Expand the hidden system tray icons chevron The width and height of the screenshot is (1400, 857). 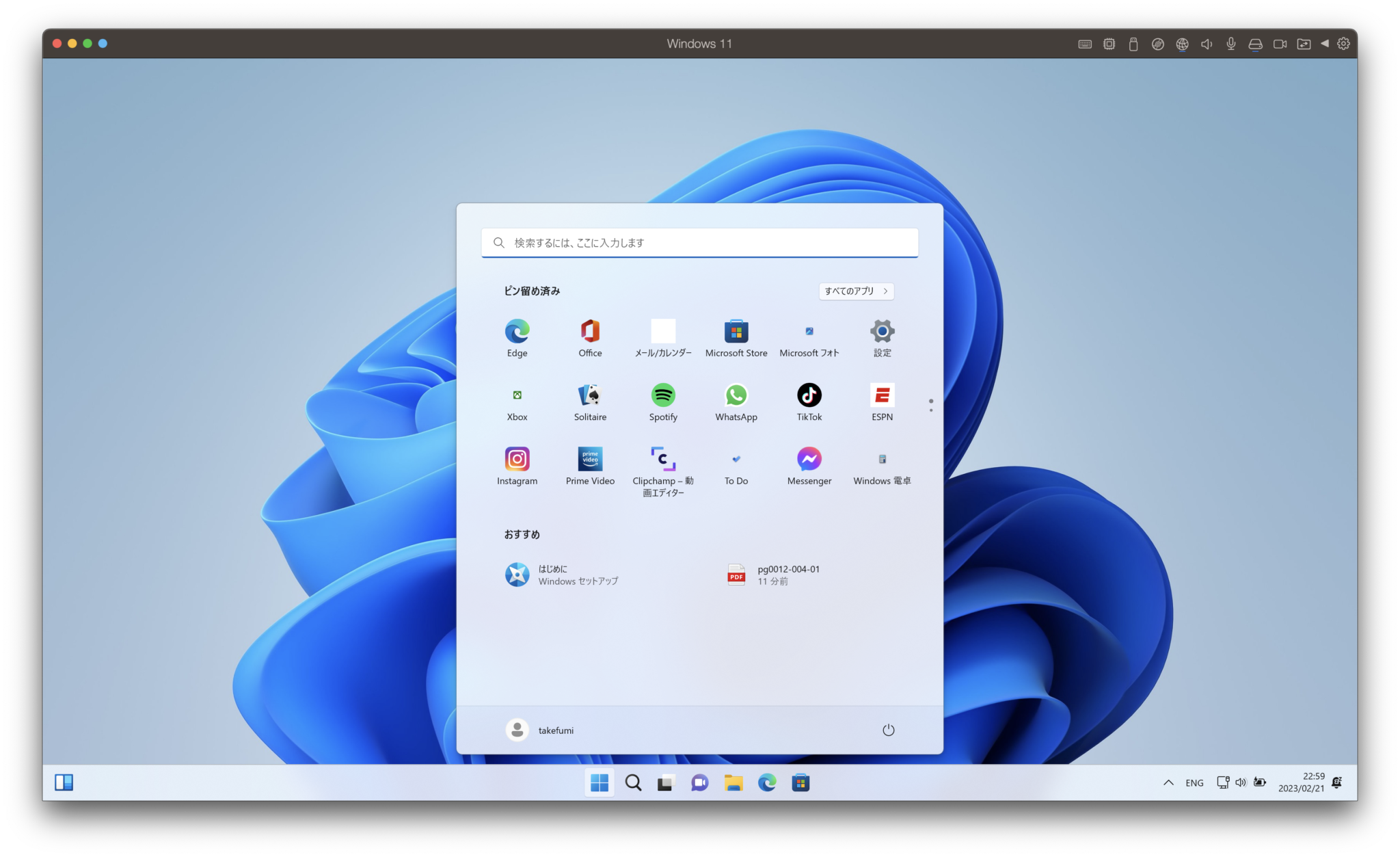click(x=1168, y=782)
